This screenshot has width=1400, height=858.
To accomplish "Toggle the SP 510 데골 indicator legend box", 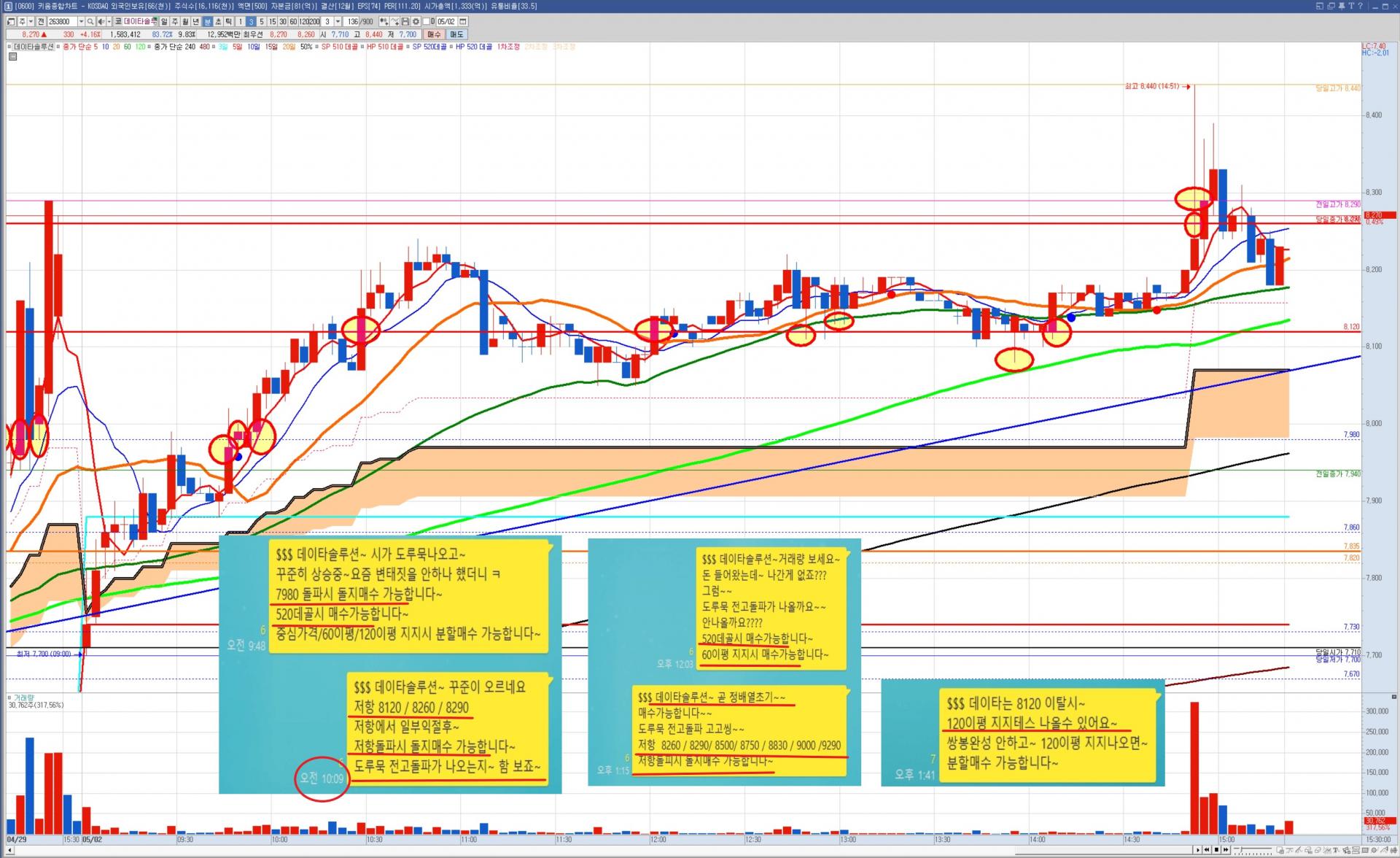I will click(x=318, y=47).
